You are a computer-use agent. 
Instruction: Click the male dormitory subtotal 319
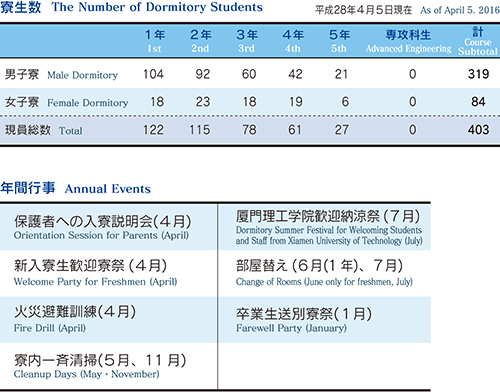pyautogui.click(x=478, y=74)
